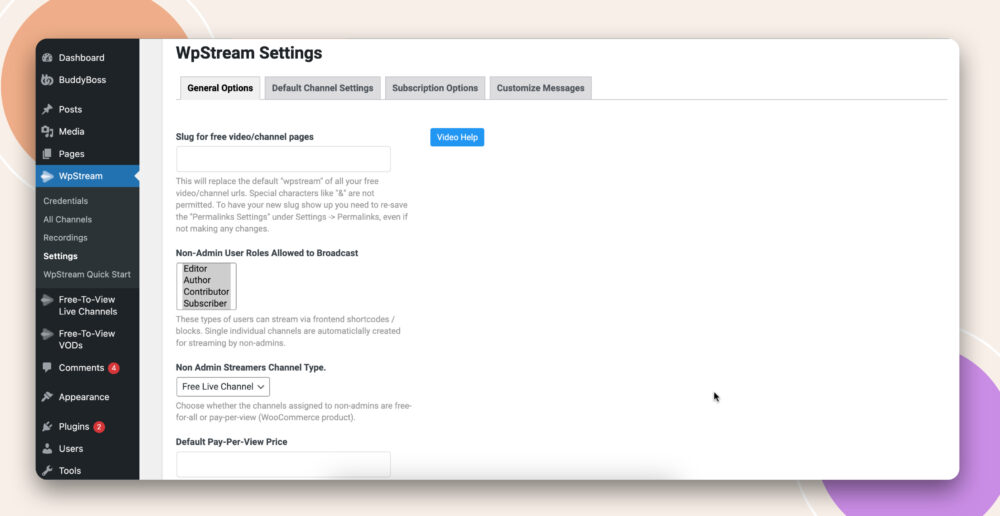This screenshot has width=1000, height=516.
Task: Open the All Channels submenu link
Action: tap(67, 220)
